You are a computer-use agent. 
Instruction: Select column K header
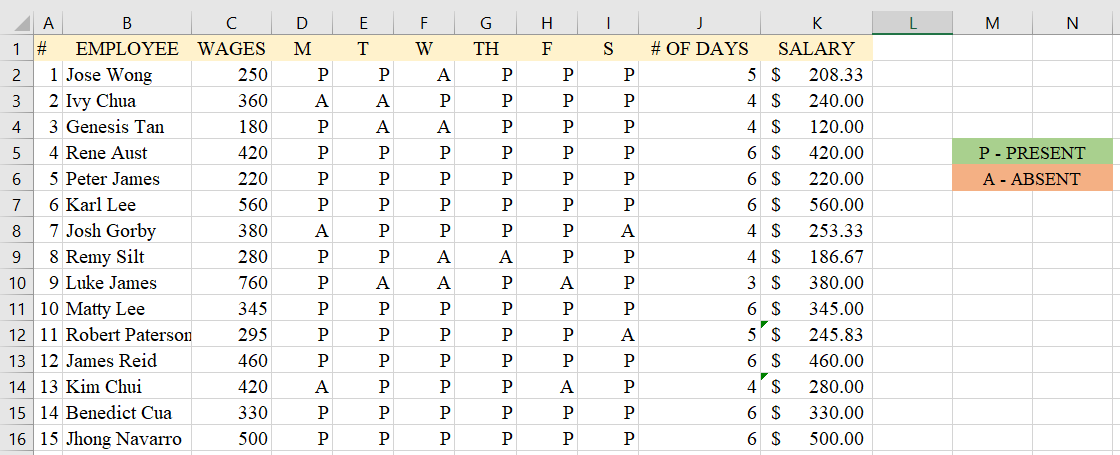[817, 23]
